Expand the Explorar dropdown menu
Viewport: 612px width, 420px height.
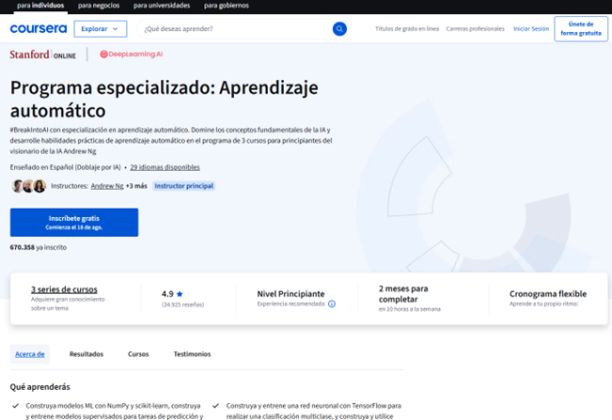coord(100,29)
